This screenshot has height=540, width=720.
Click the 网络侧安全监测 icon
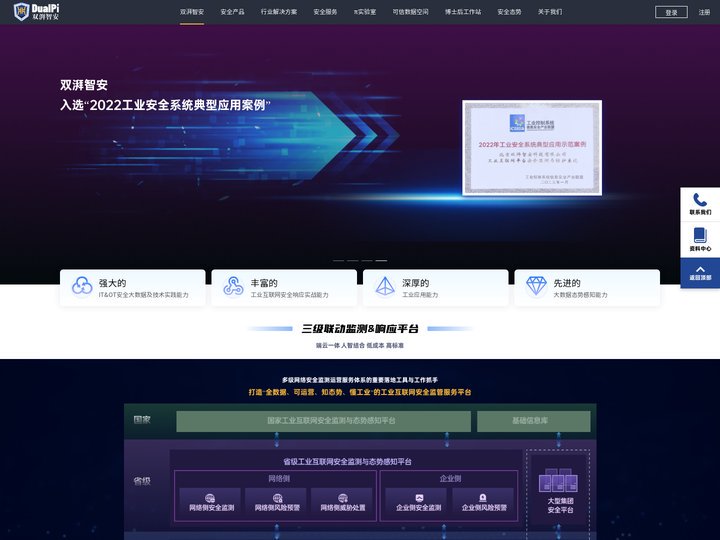(210, 498)
